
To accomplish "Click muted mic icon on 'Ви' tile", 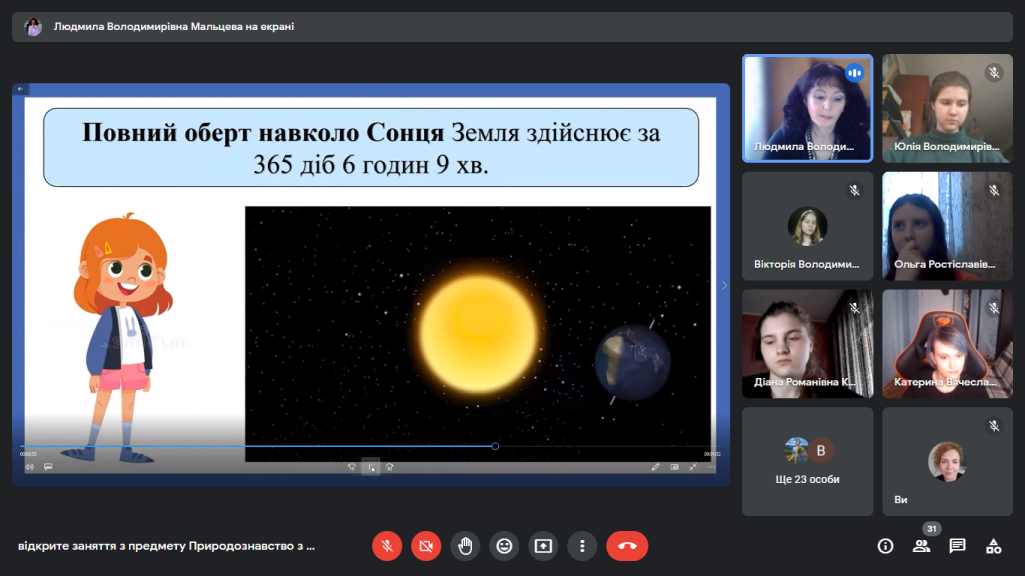I will [x=994, y=426].
